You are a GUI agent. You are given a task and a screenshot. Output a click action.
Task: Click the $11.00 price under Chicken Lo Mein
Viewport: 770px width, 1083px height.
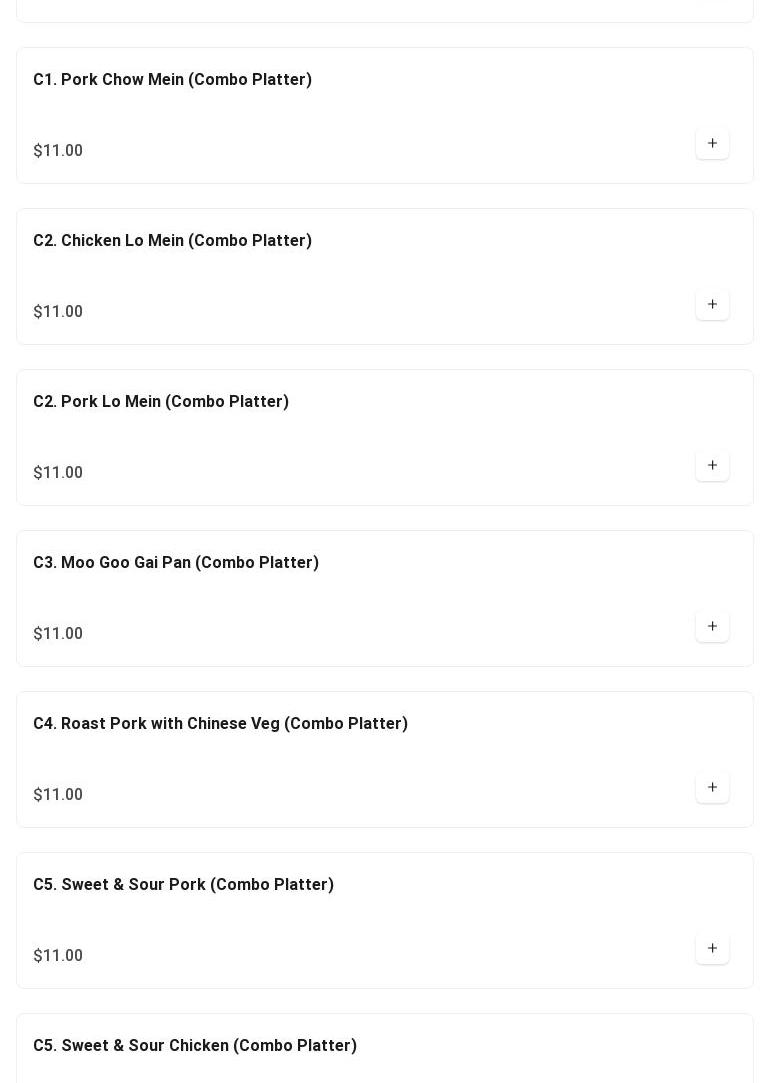(x=58, y=312)
